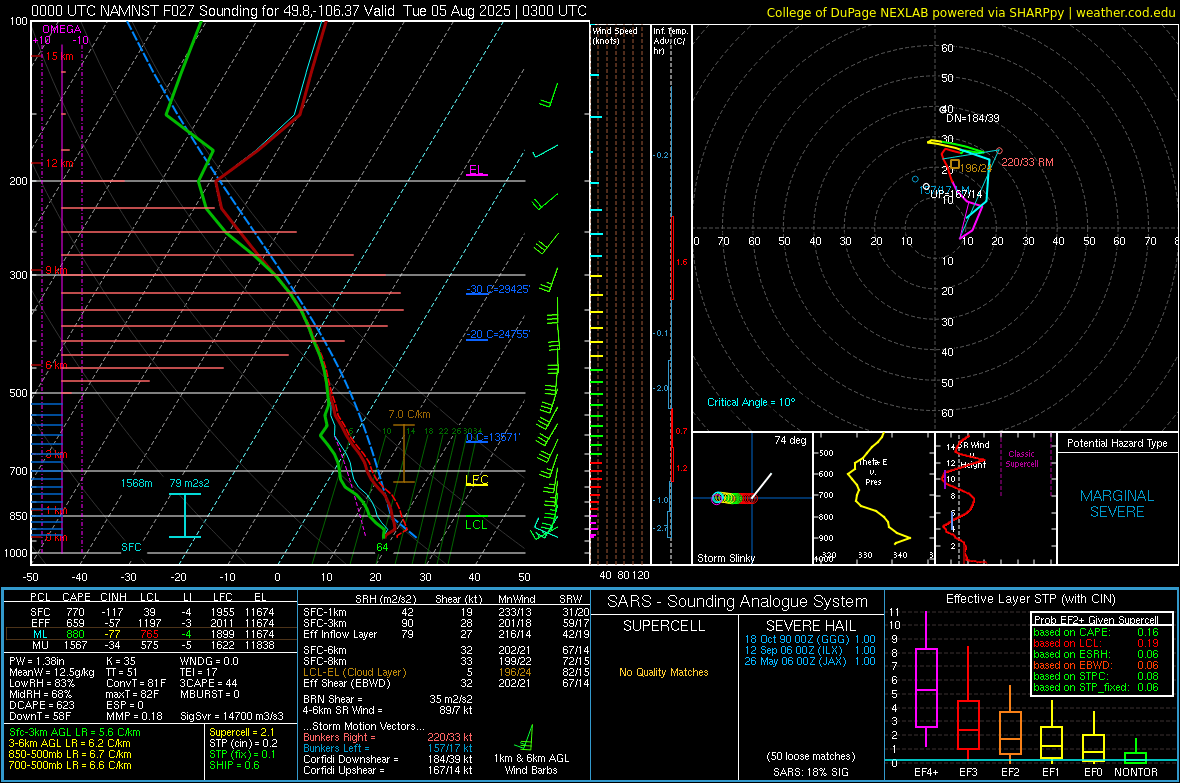This screenshot has height=783, width=1180.
Task: Click the PW = 1.38in value
Action: pos(37,661)
